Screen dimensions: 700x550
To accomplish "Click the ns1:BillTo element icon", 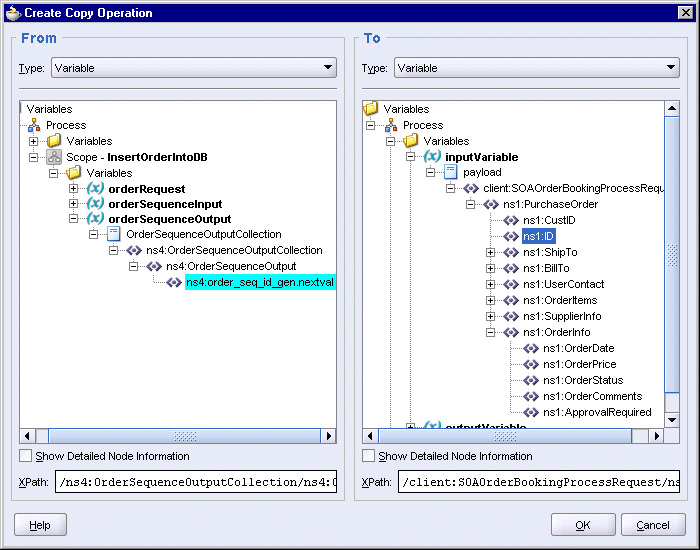I will (511, 268).
